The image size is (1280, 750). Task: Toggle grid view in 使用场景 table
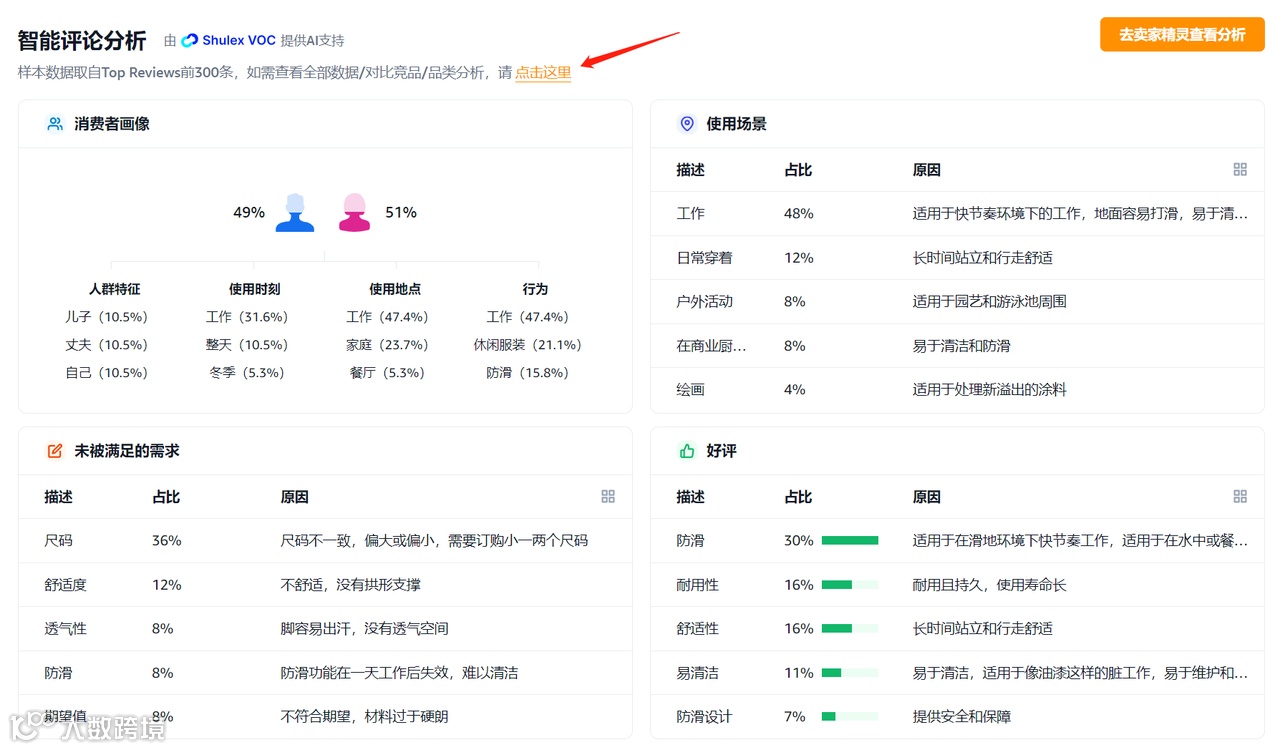coord(1240,170)
